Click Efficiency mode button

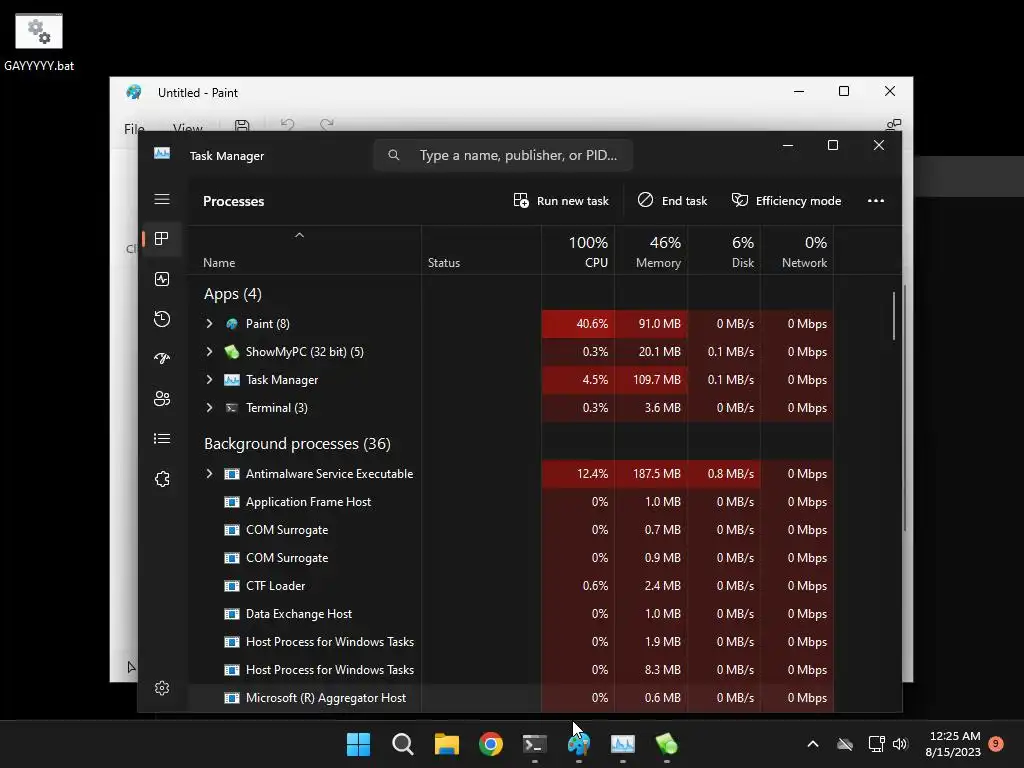(x=786, y=201)
